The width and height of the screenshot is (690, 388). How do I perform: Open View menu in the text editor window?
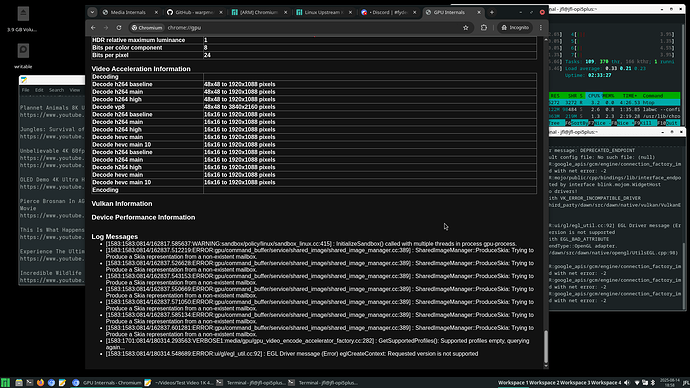[75, 90]
